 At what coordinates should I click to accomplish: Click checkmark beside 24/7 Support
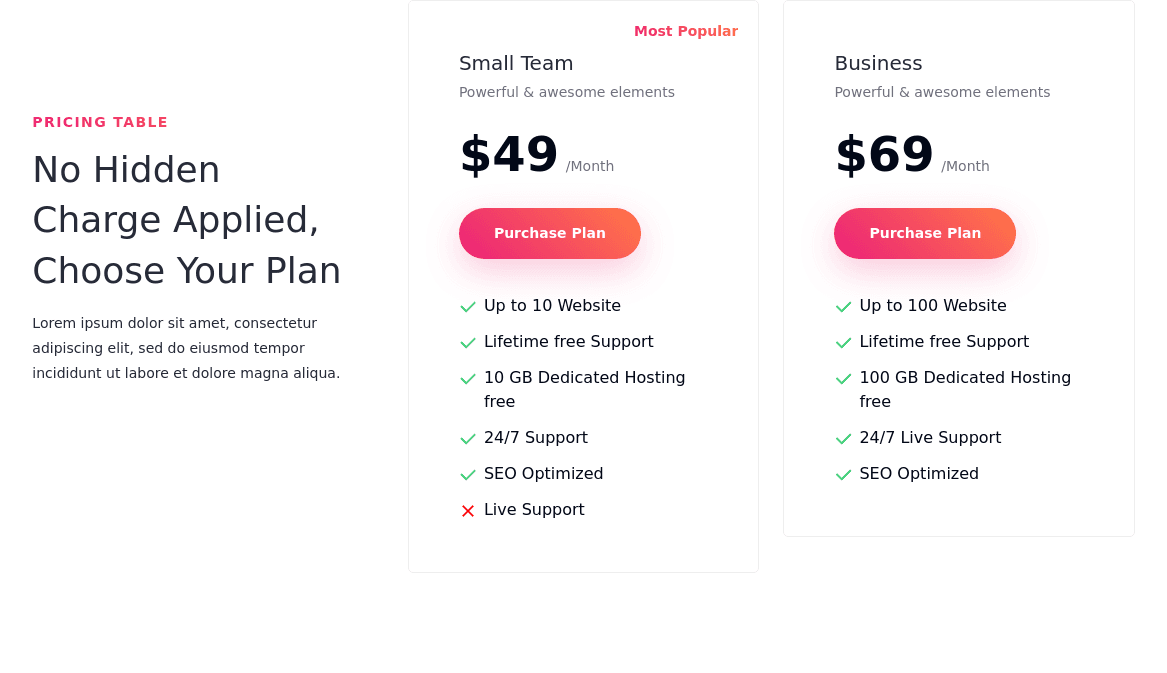pyautogui.click(x=467, y=438)
